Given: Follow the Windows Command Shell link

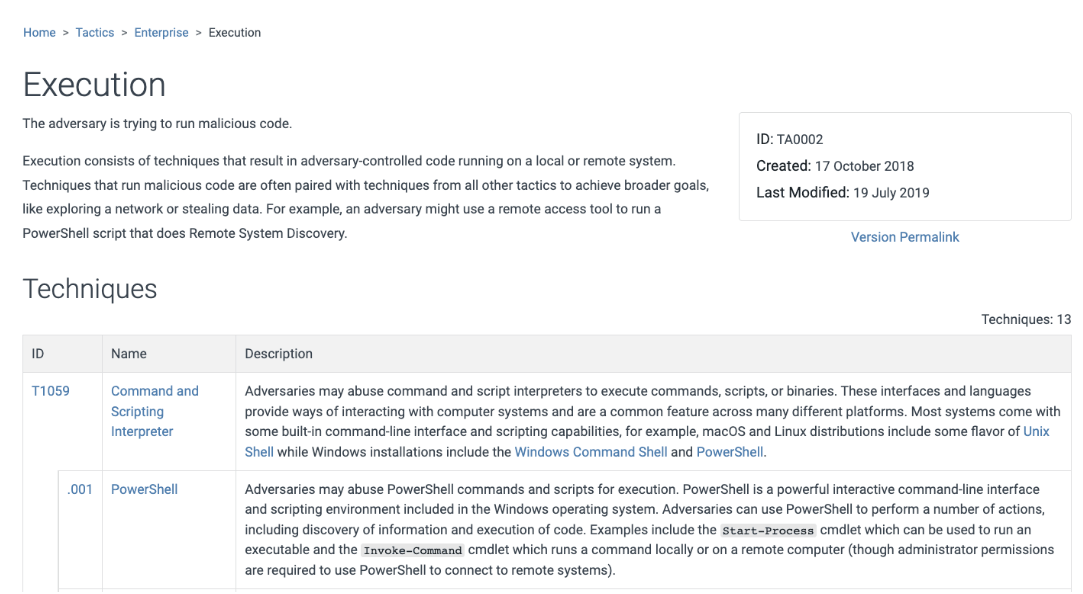Looking at the screenshot, I should tap(590, 452).
